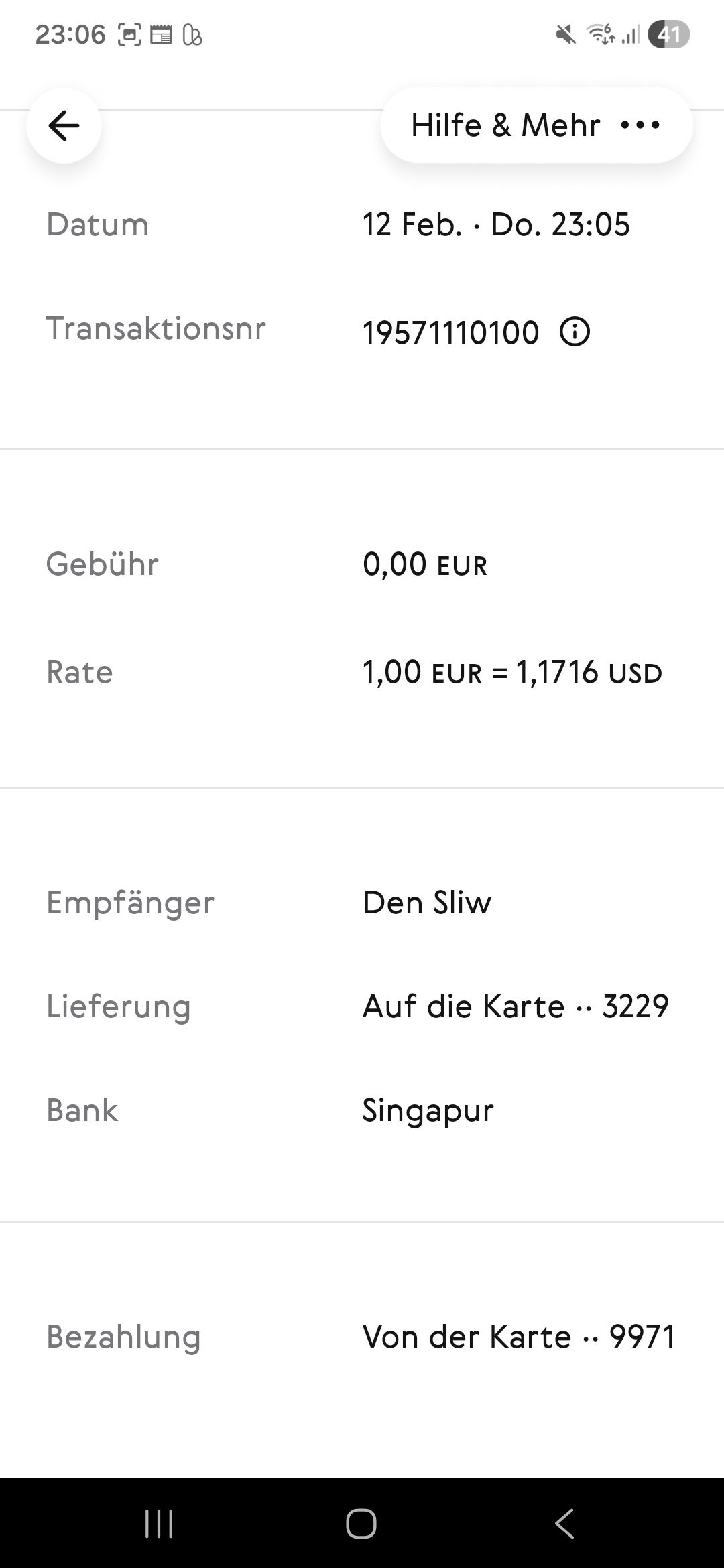This screenshot has height=1568, width=724.
Task: Tap the screenshot notification icon
Action: pyautogui.click(x=129, y=34)
